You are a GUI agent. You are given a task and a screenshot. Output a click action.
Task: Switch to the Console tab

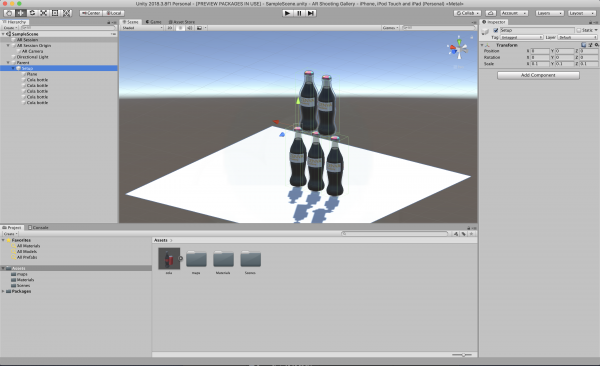click(38, 227)
